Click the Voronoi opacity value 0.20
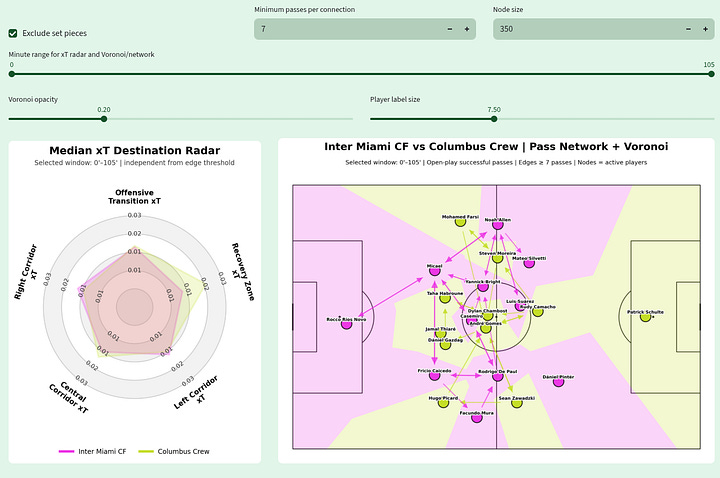 pos(104,109)
